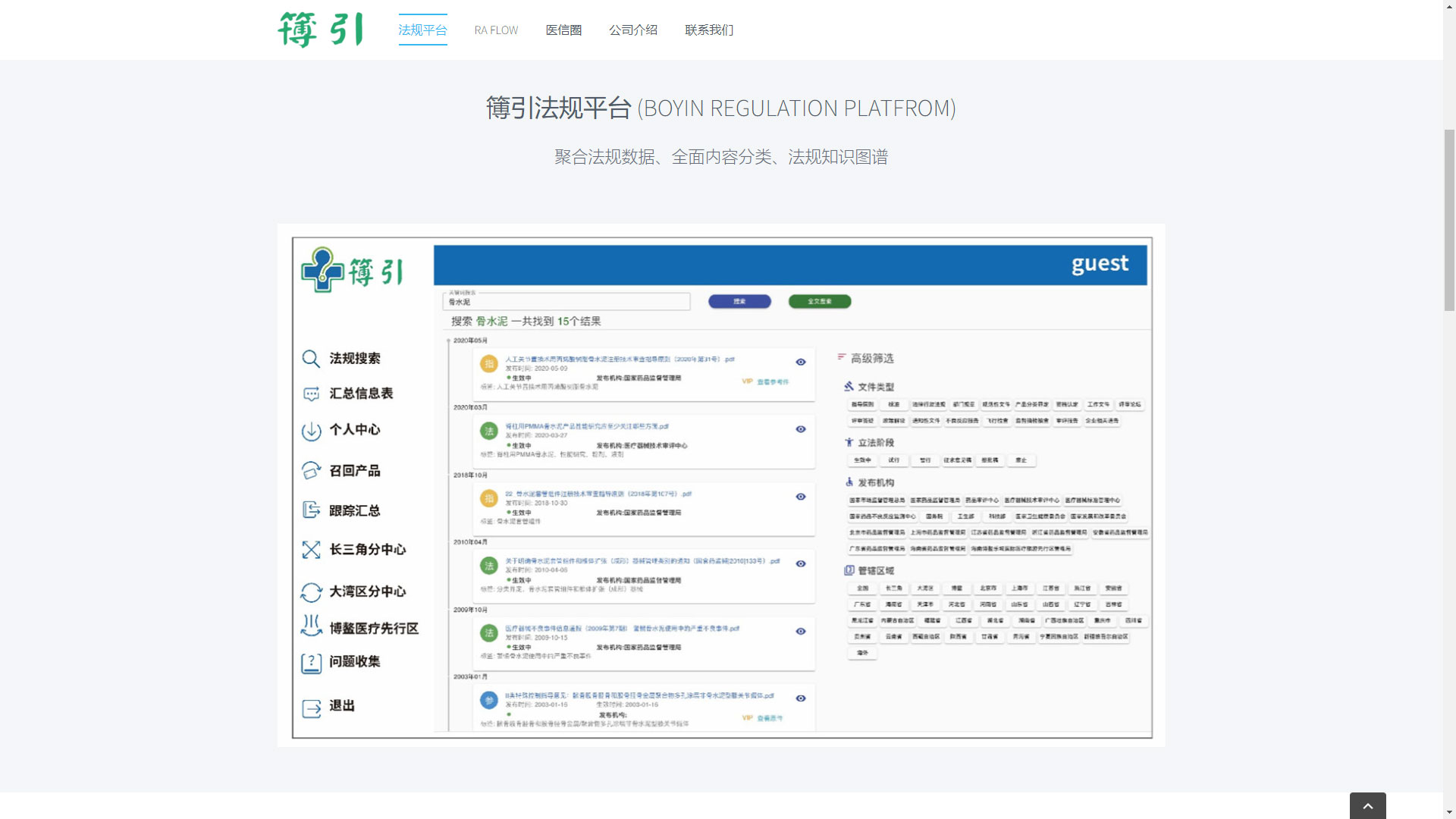Open the 医信圈 nav item
1456x819 pixels.
(563, 30)
